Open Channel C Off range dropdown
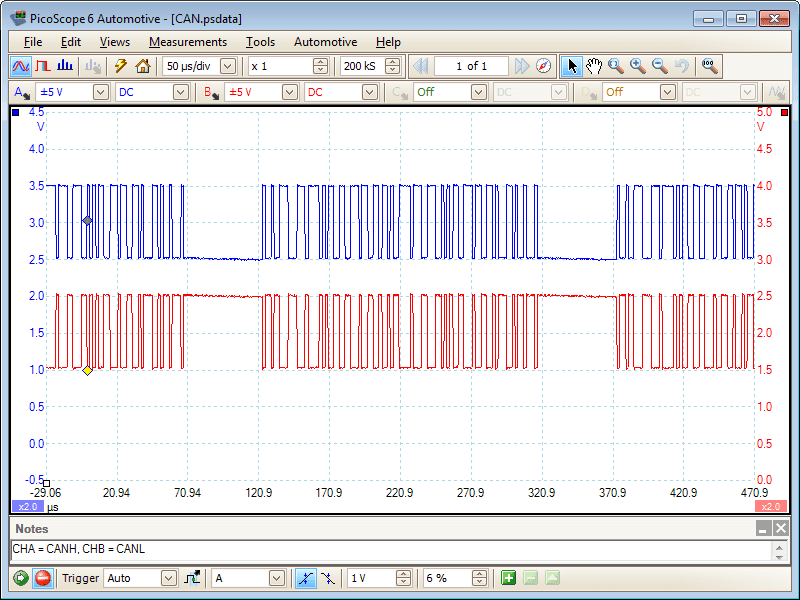The height and width of the screenshot is (600, 800). (479, 92)
